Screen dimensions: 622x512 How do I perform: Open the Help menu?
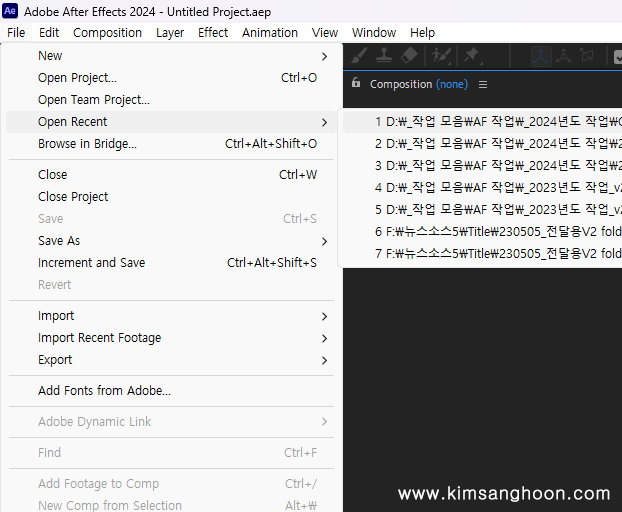422,33
